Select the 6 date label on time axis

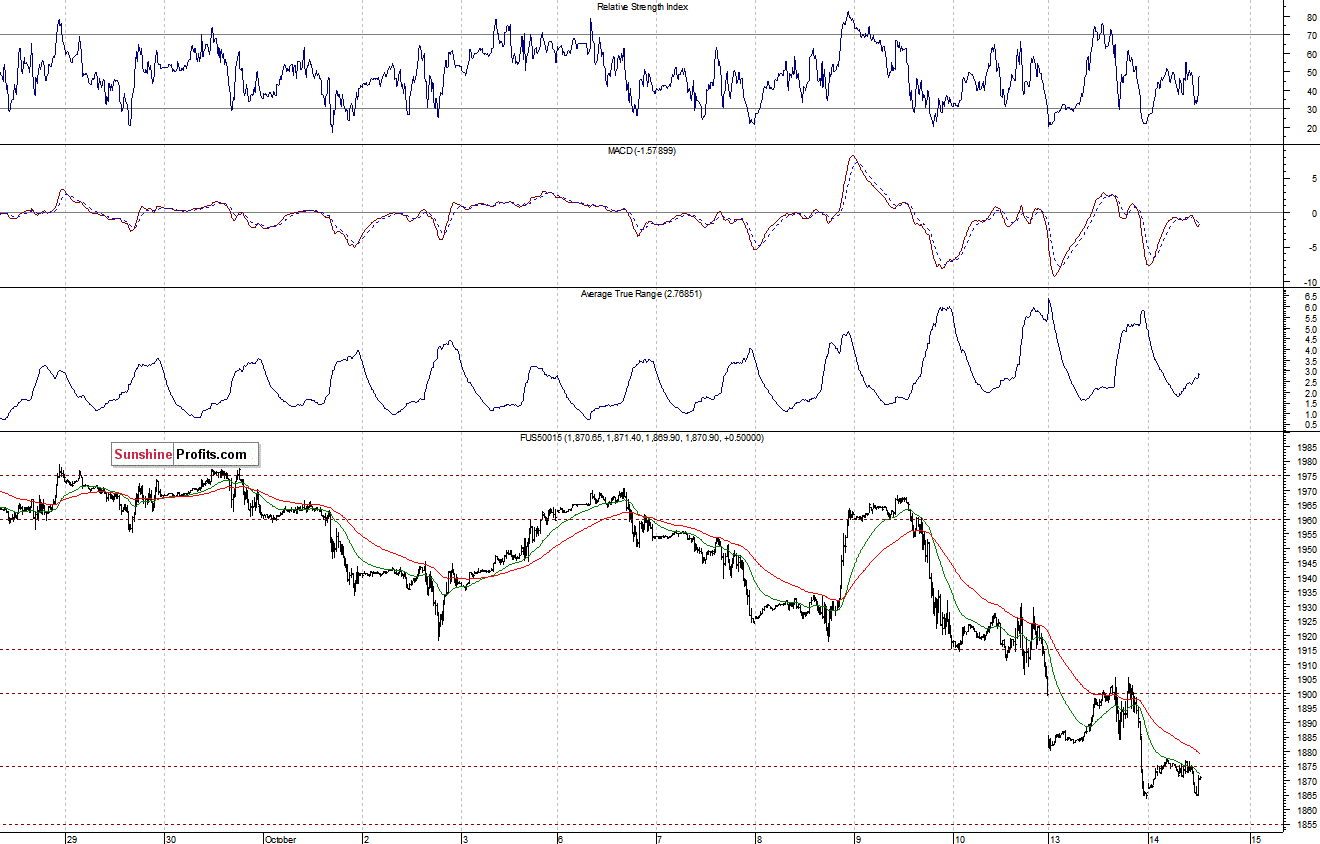(x=560, y=838)
